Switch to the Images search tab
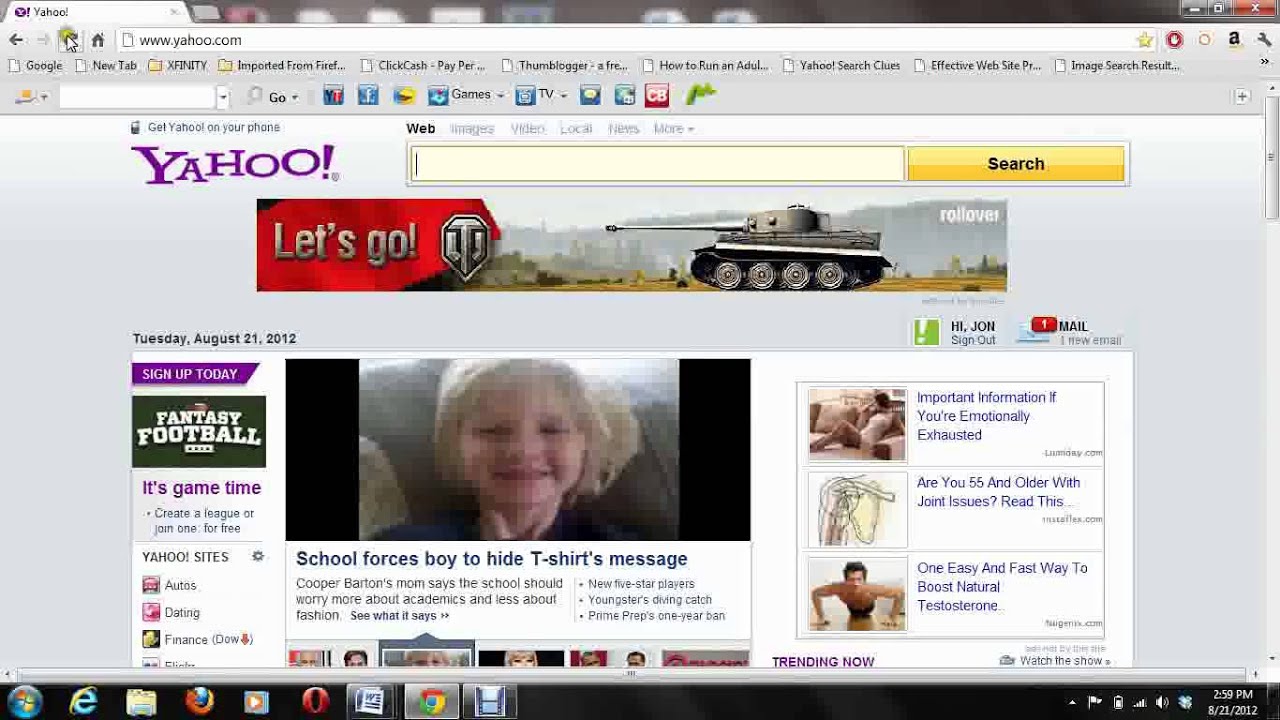The width and height of the screenshot is (1280, 720). click(x=472, y=129)
